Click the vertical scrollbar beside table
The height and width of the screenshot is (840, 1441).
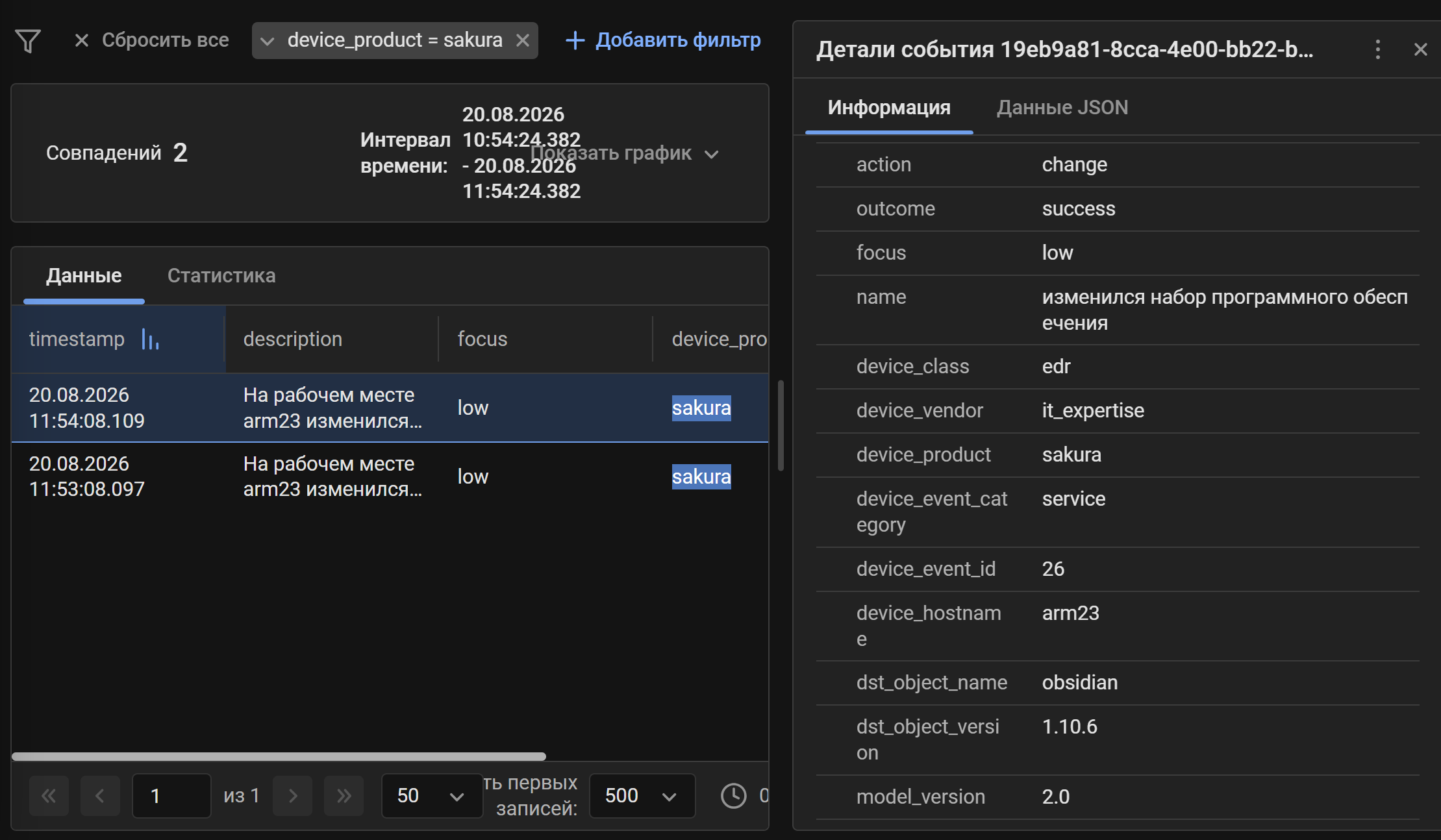point(781,425)
